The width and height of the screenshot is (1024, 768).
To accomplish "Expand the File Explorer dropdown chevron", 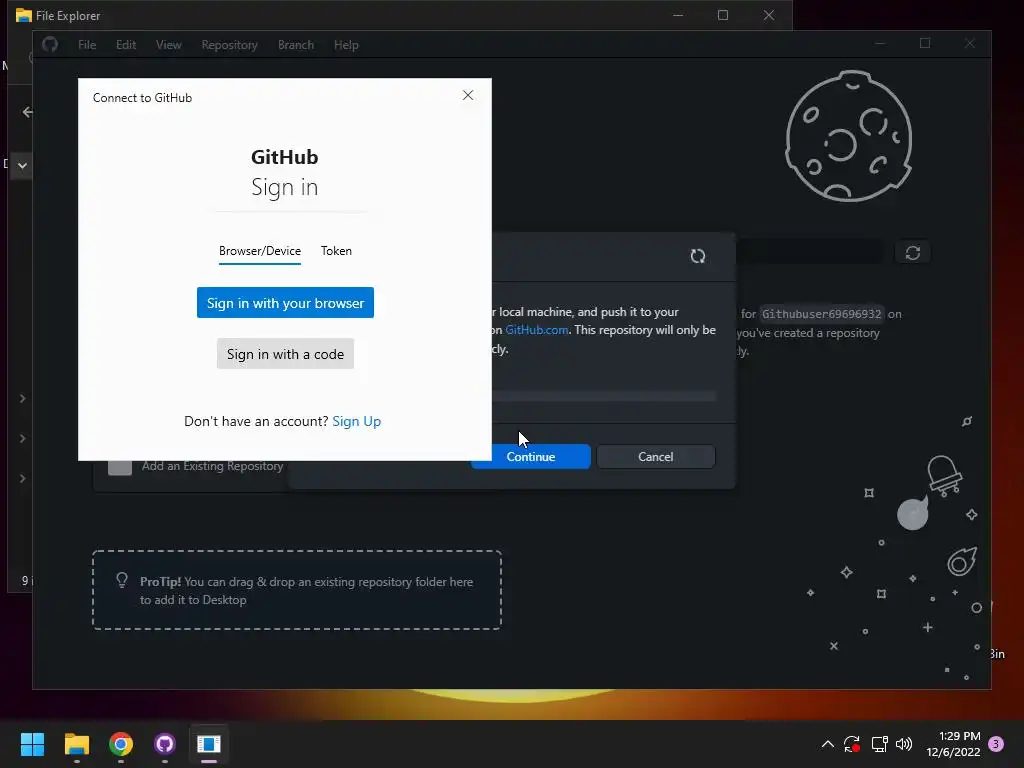I will click(x=22, y=165).
